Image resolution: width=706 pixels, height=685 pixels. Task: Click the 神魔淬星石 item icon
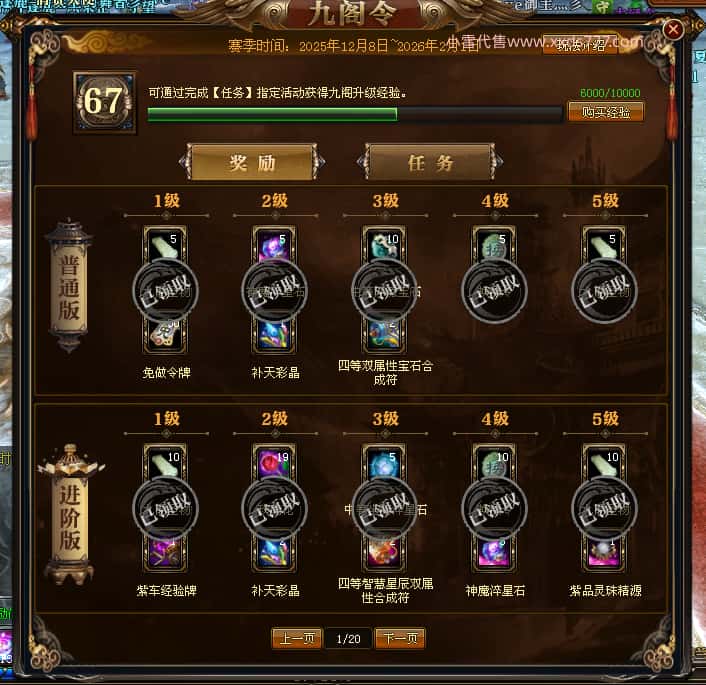pyautogui.click(x=494, y=553)
